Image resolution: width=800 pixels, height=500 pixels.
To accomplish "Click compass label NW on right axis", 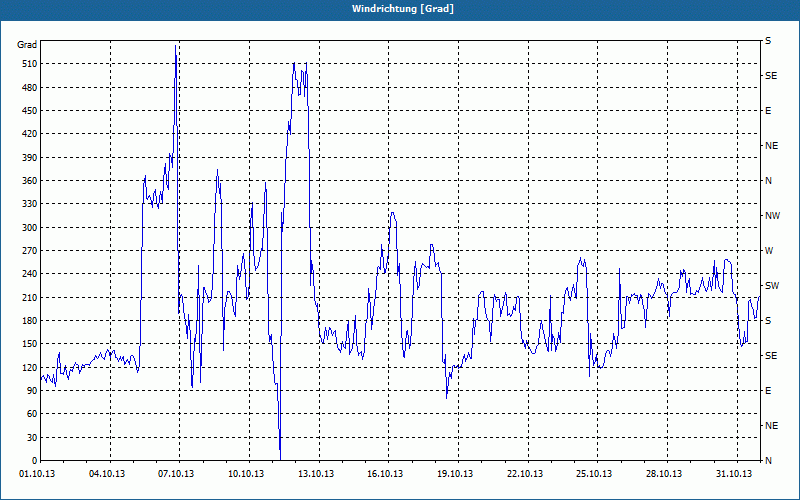I will point(772,216).
